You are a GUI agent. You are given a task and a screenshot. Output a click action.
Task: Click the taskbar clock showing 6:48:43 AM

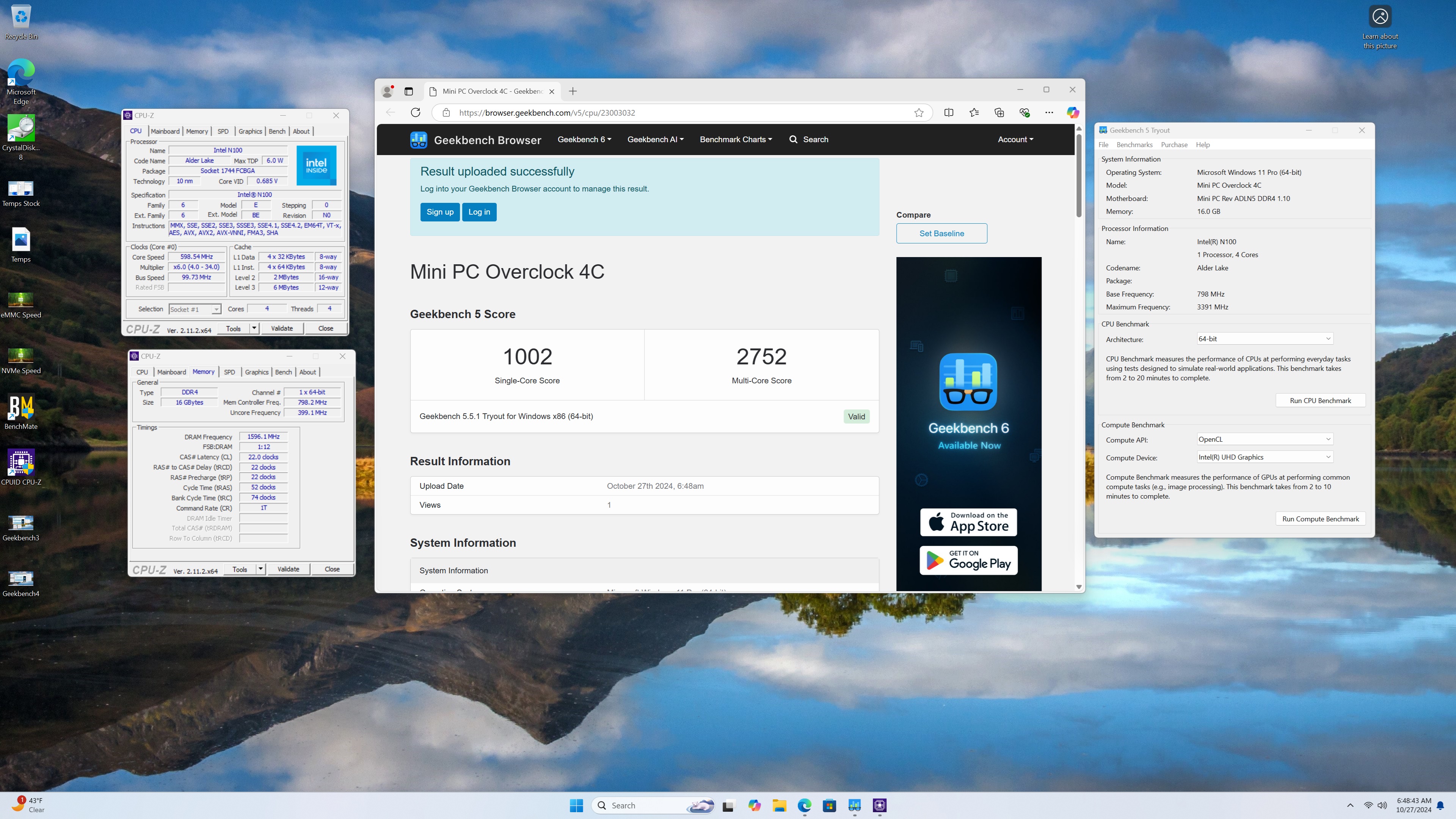[1414, 805]
